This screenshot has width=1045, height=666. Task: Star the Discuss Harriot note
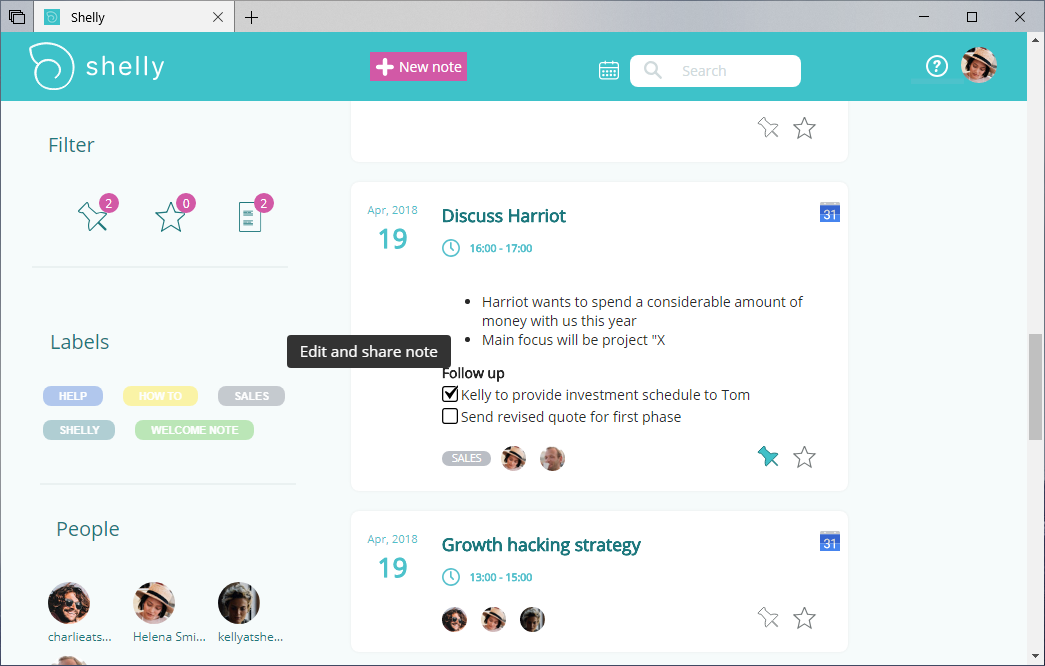[804, 457]
